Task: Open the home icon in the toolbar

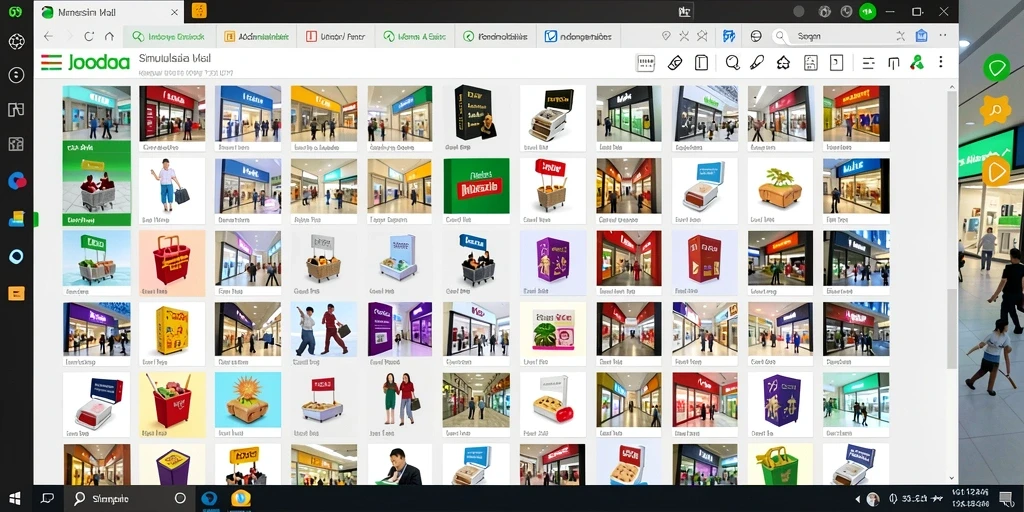Action: [783, 63]
